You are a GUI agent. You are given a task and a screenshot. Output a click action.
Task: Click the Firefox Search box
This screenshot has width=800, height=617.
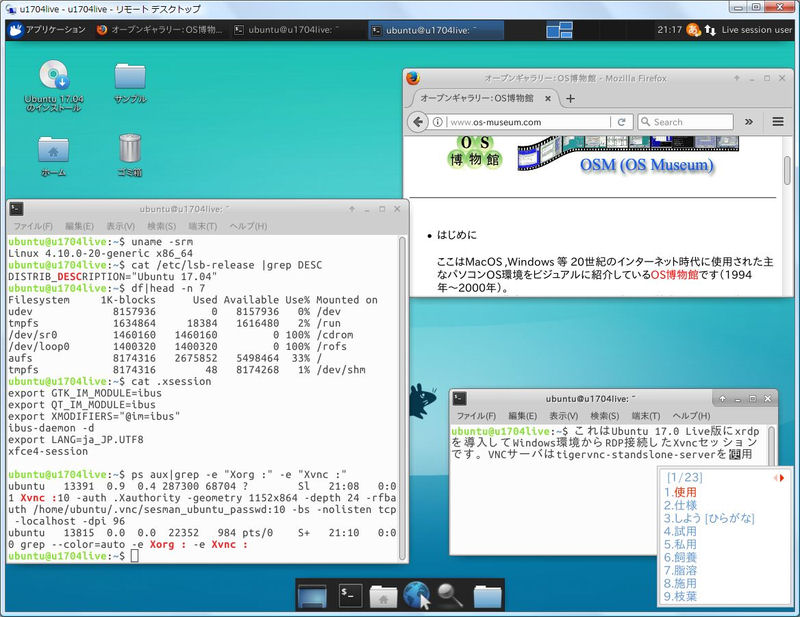click(x=685, y=122)
